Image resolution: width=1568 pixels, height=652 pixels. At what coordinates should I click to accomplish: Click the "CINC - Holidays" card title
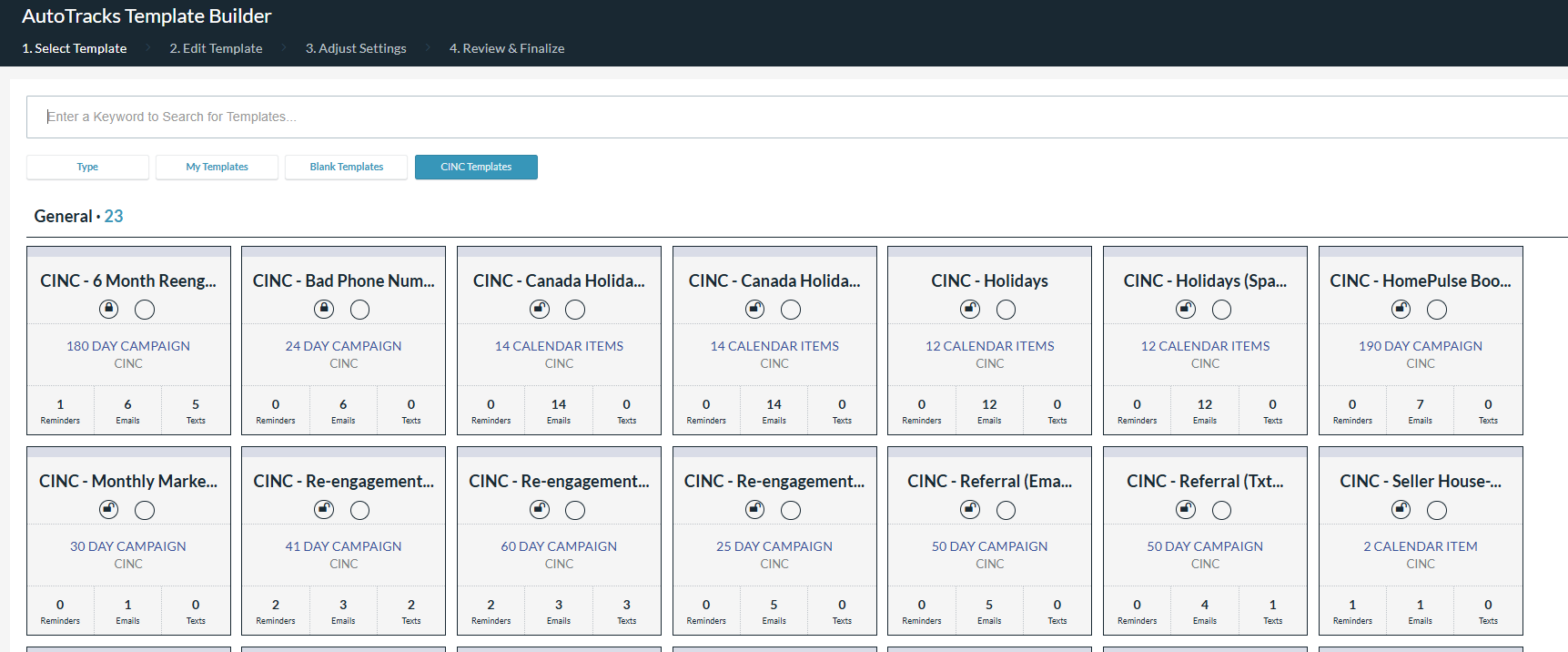989,280
